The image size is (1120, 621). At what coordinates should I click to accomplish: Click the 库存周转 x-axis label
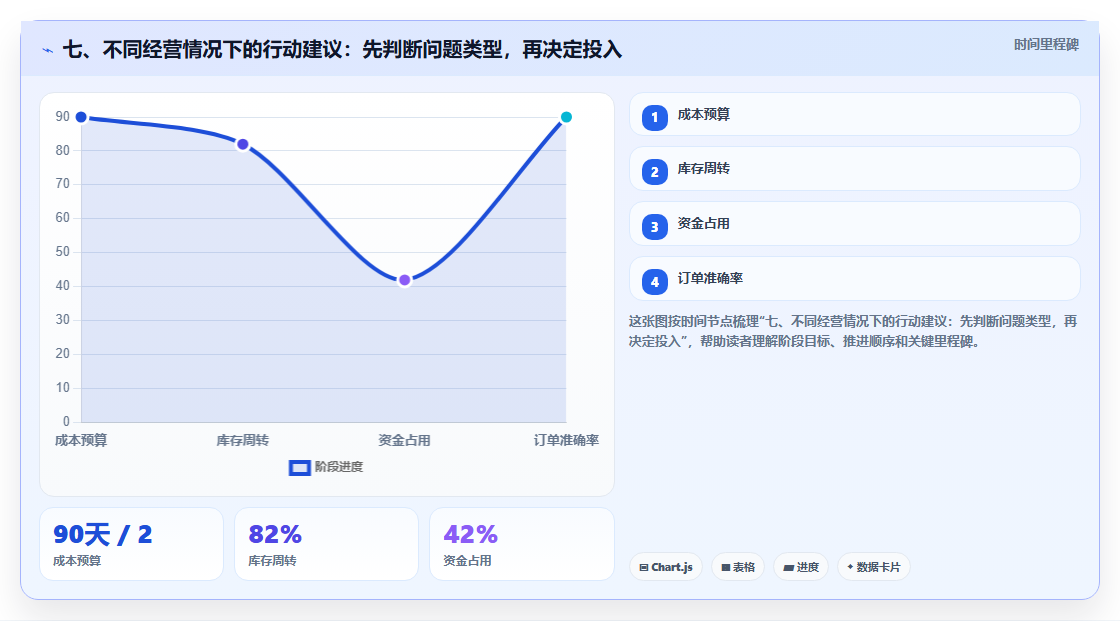point(243,440)
